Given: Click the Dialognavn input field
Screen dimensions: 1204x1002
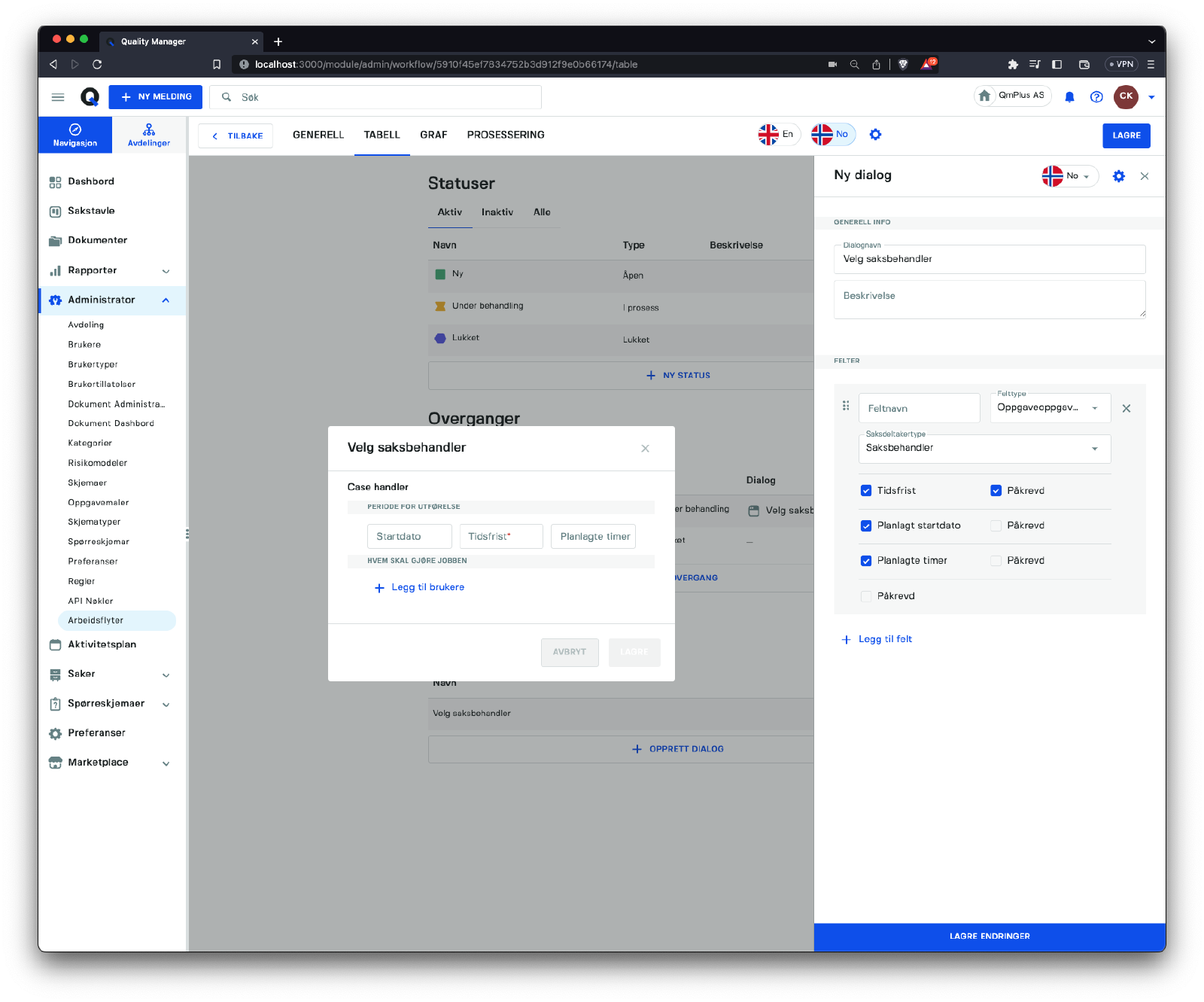Looking at the screenshot, I should (989, 259).
